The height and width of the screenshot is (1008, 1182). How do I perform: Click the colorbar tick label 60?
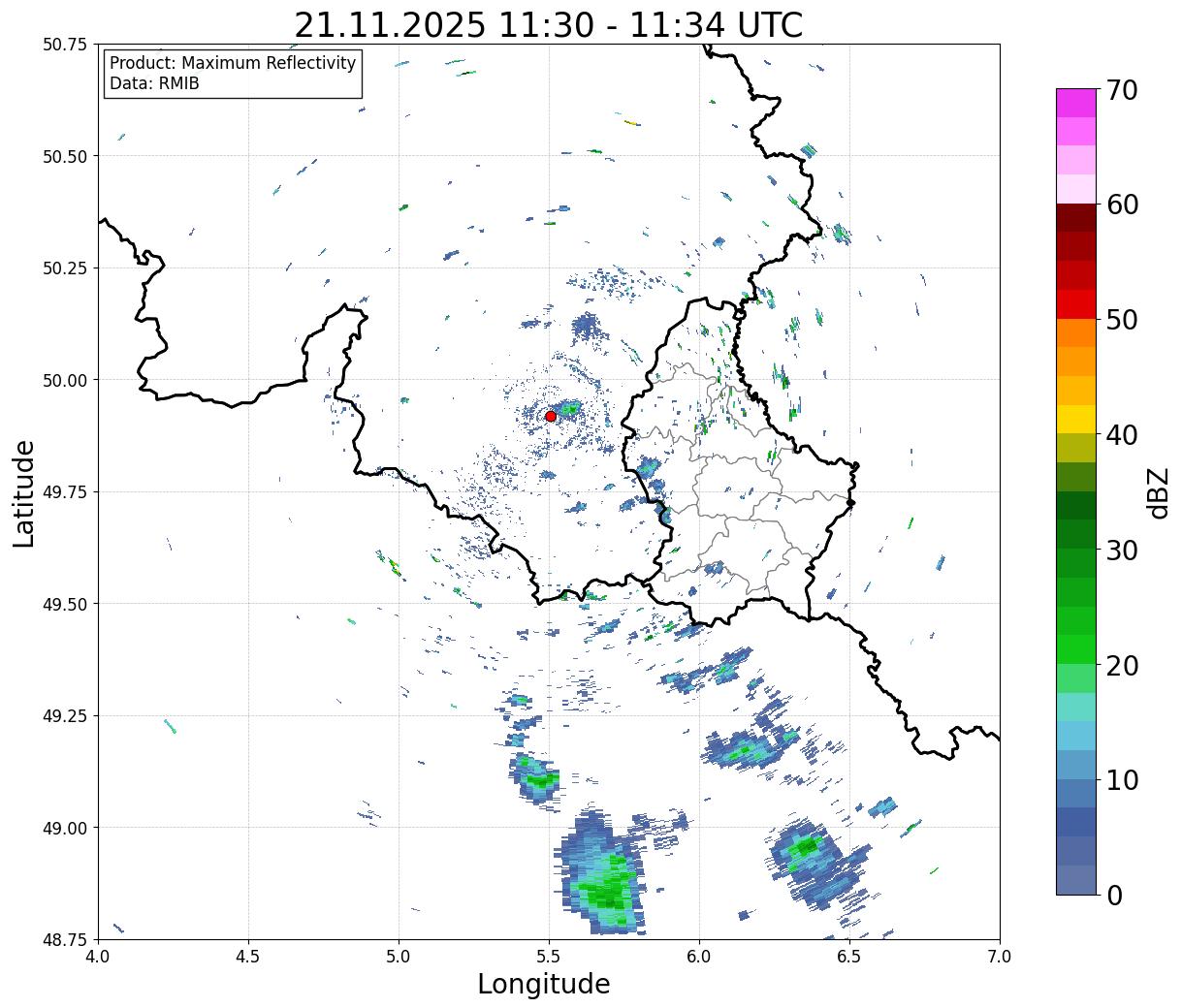pyautogui.click(x=1122, y=205)
